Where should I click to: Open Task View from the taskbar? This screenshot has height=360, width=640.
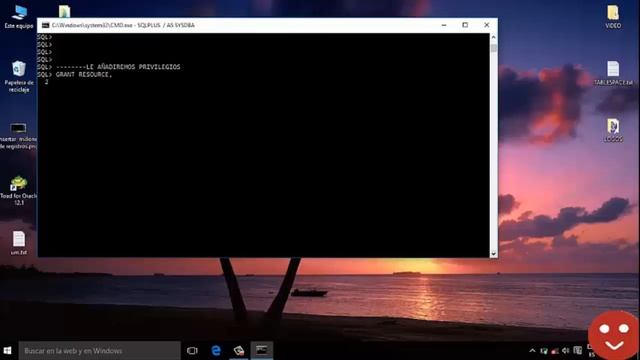(192, 351)
